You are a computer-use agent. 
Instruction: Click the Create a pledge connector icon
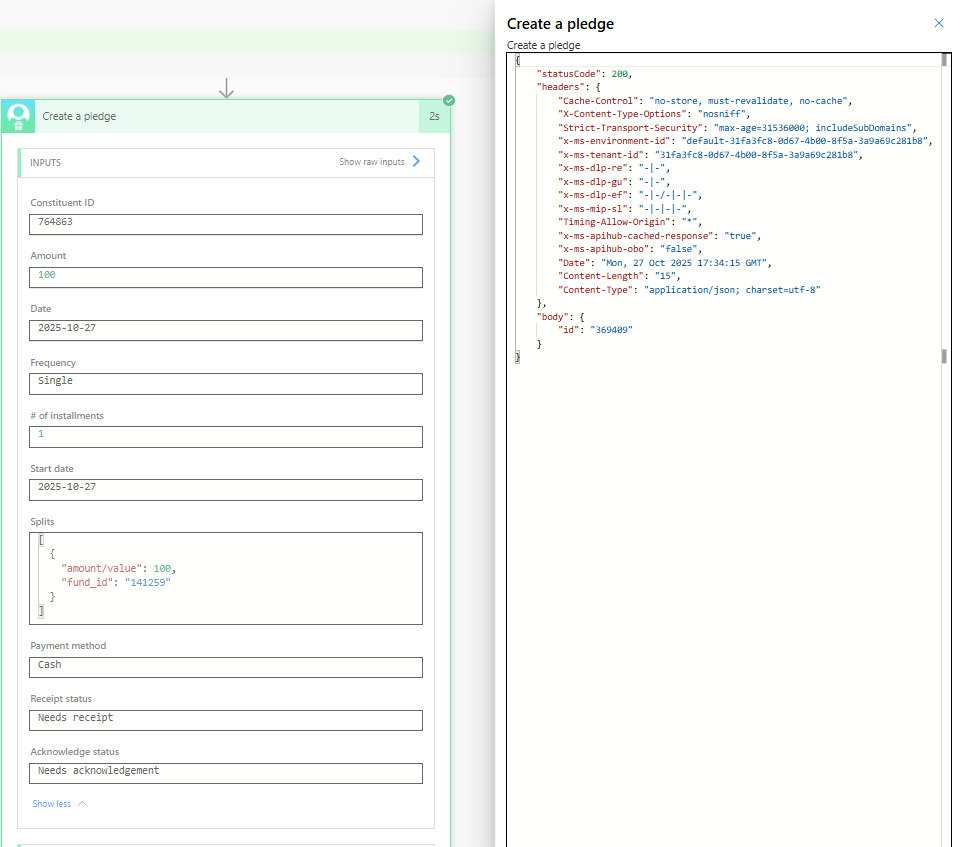click(x=18, y=117)
